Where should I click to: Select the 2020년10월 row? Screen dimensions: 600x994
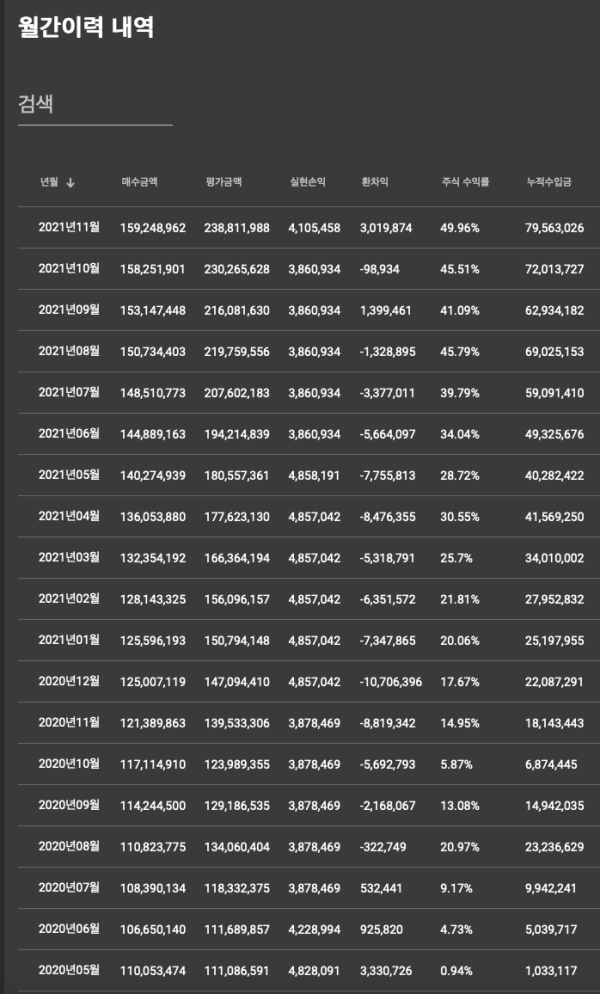click(x=309, y=765)
